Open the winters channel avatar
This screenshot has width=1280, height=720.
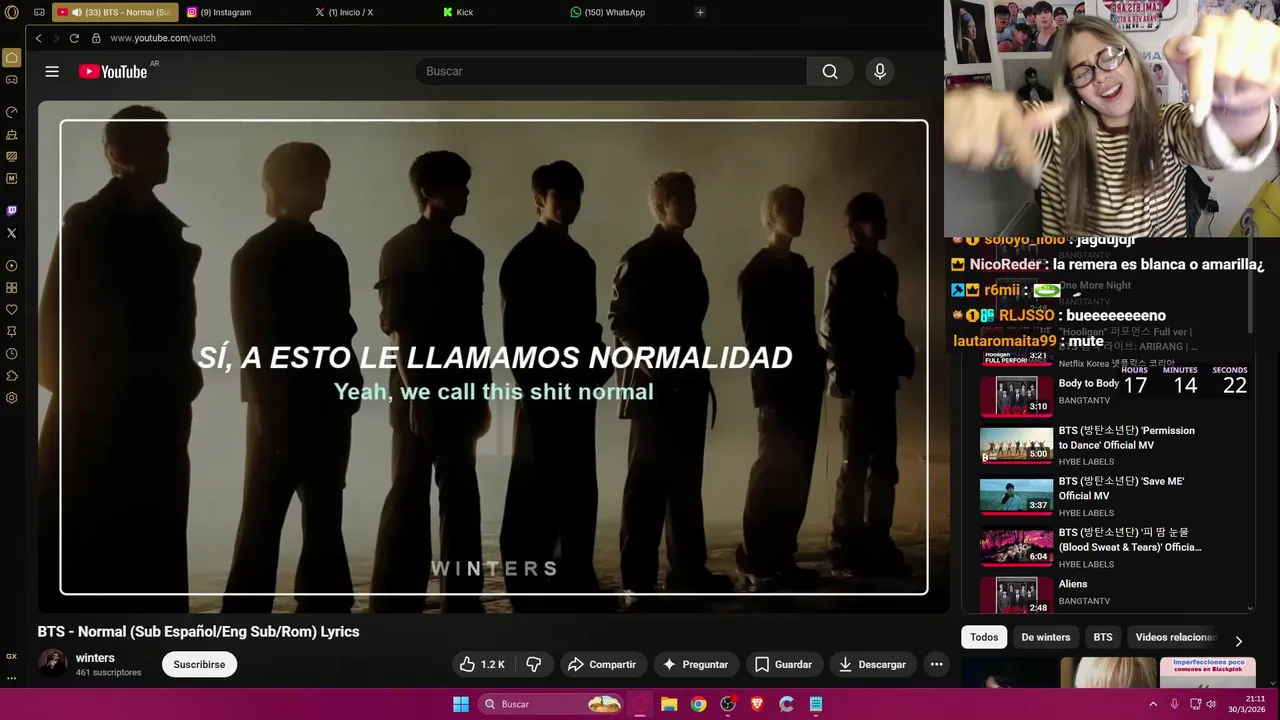click(x=52, y=664)
